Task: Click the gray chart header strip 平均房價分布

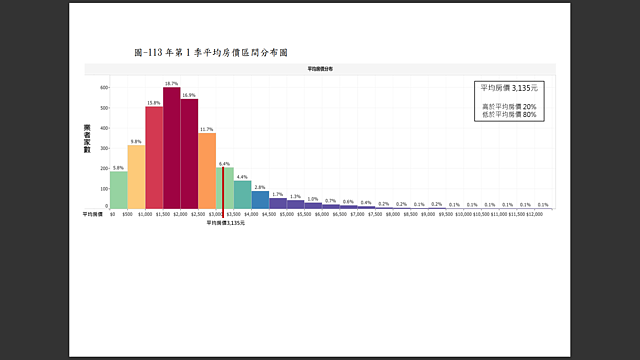Action: (320, 69)
